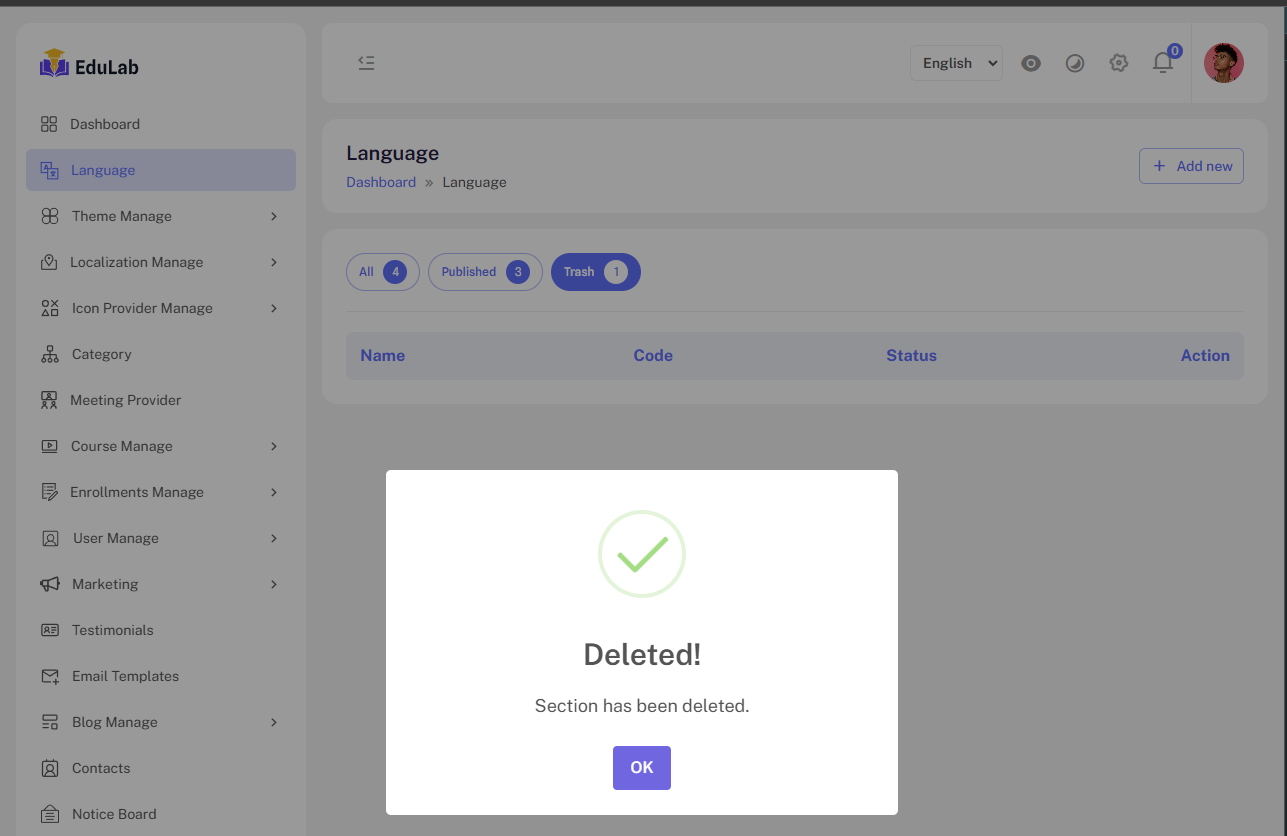
Task: Click the user profile avatar
Action: pos(1223,63)
